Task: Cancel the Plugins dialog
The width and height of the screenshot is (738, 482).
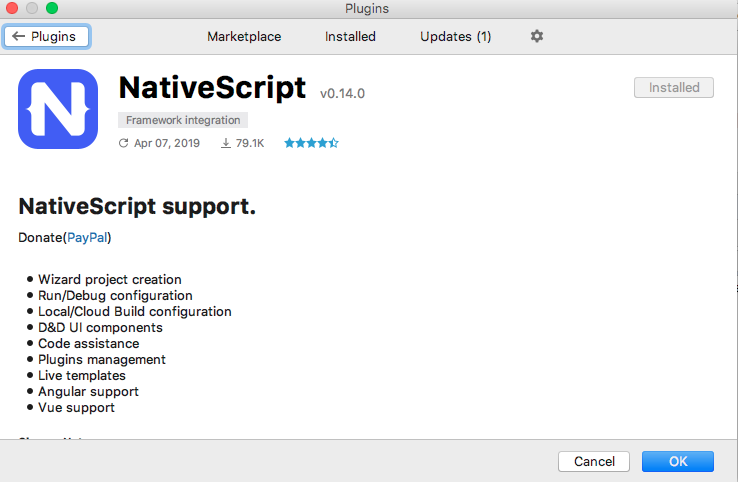Action: 594,461
